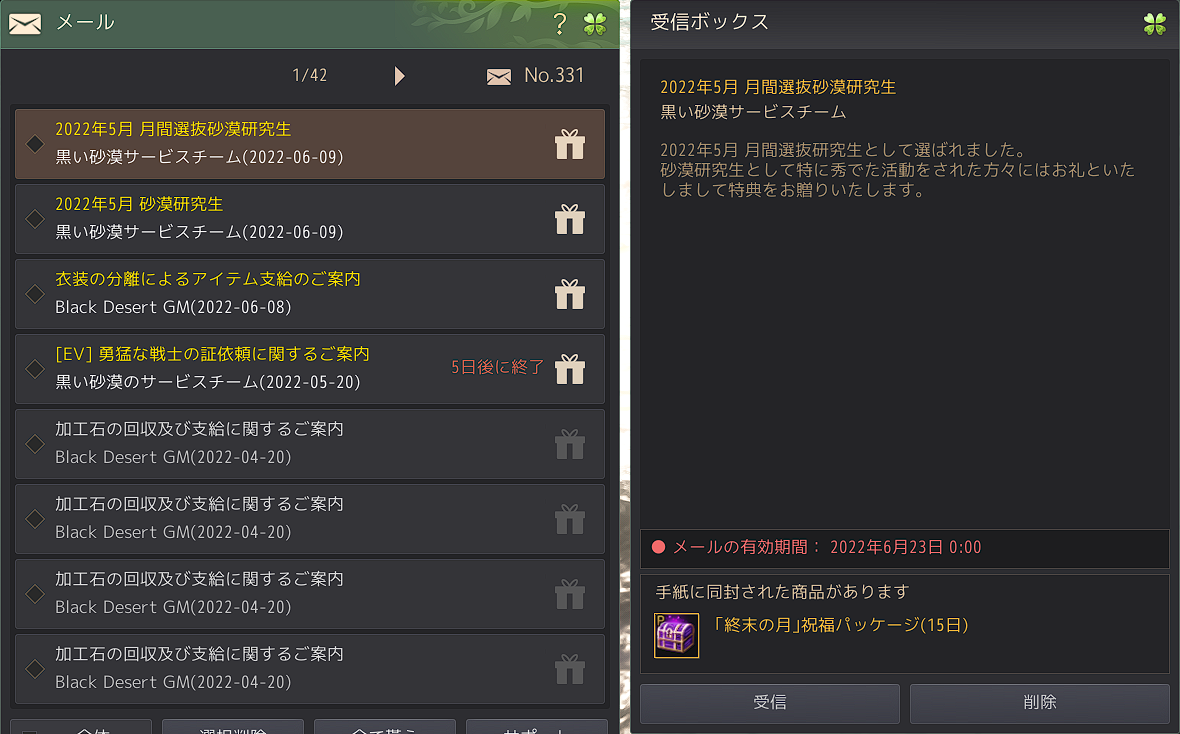Click the gift icon on [EV] 勇猛な戦士 mail

570,369
